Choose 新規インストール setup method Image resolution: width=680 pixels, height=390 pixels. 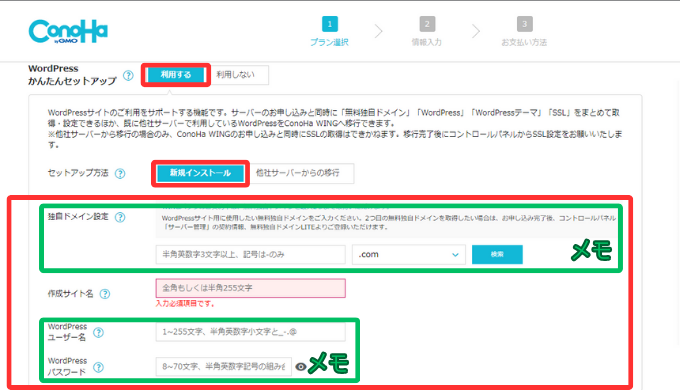tap(200, 173)
